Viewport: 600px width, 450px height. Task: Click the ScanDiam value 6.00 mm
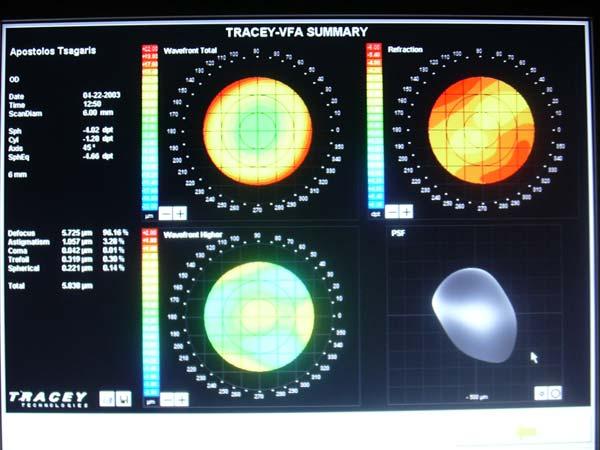coord(98,113)
